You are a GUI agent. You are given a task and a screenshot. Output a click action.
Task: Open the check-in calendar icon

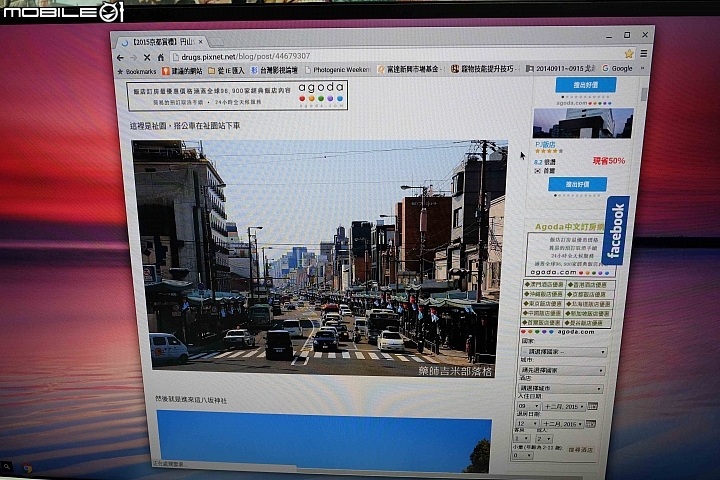[x=592, y=406]
